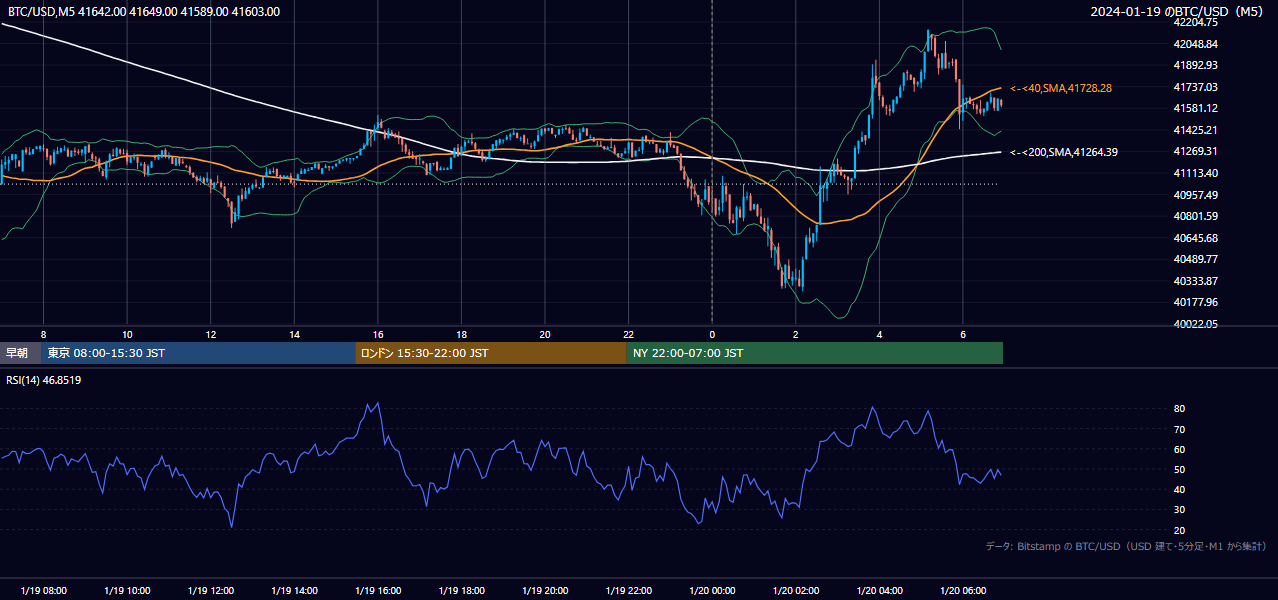Click price axis value 40177.96

pyautogui.click(x=1196, y=302)
